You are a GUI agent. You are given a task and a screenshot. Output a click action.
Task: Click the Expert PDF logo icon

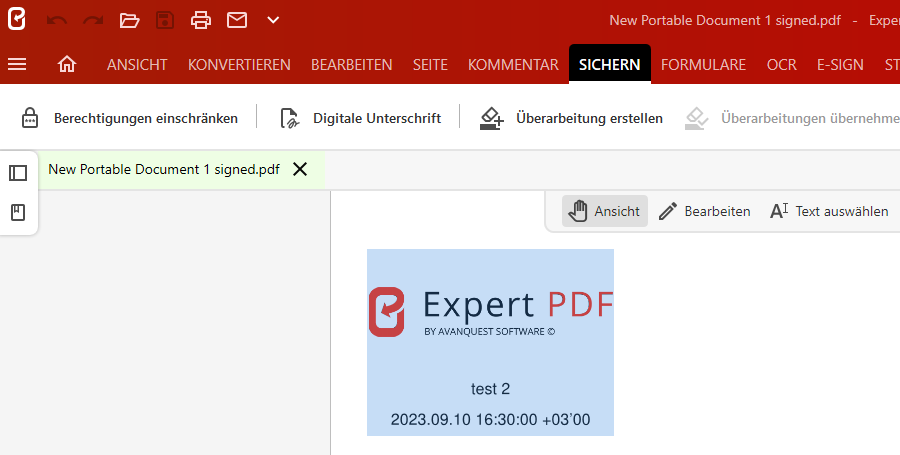pyautogui.click(x=17, y=19)
